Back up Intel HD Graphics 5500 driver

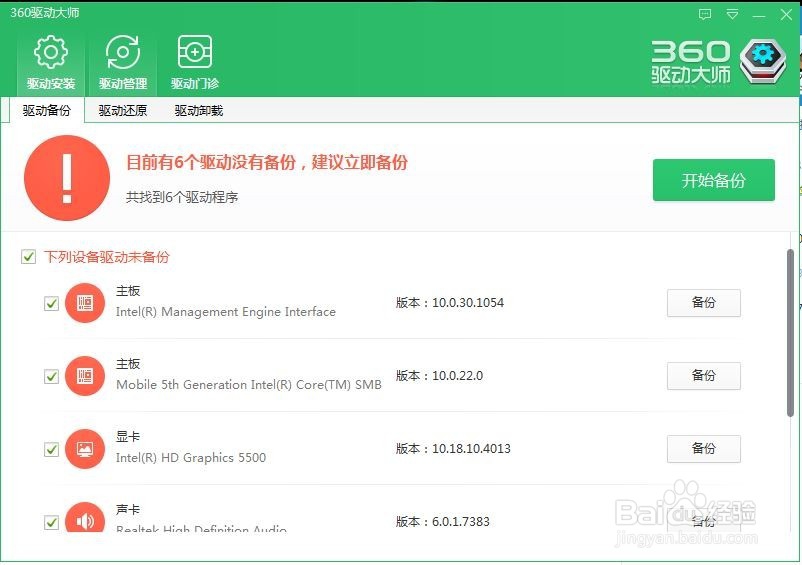(x=704, y=449)
